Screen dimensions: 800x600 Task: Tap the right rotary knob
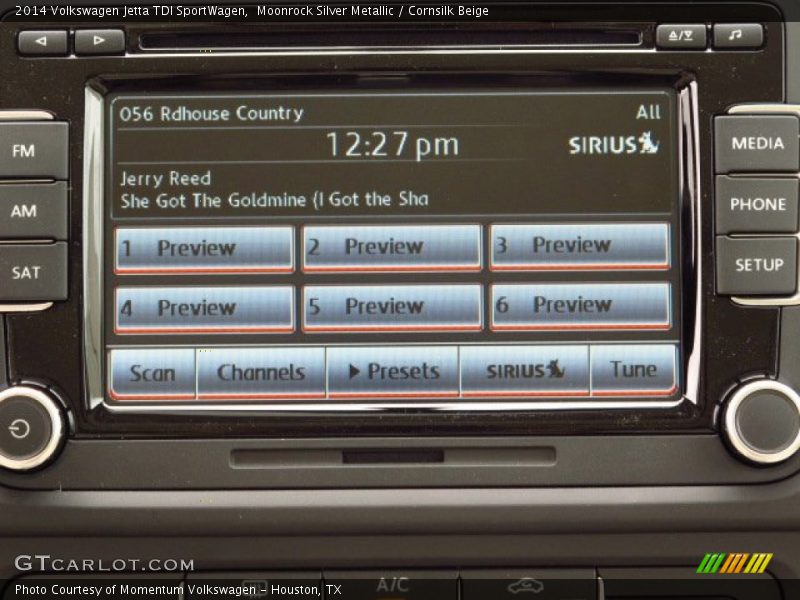tap(763, 421)
